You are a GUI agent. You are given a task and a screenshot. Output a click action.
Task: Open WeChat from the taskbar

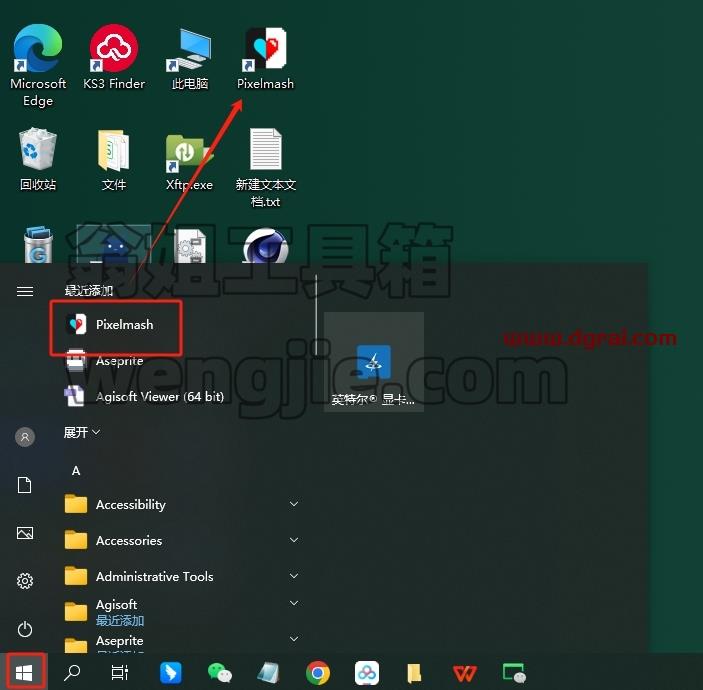(220, 673)
